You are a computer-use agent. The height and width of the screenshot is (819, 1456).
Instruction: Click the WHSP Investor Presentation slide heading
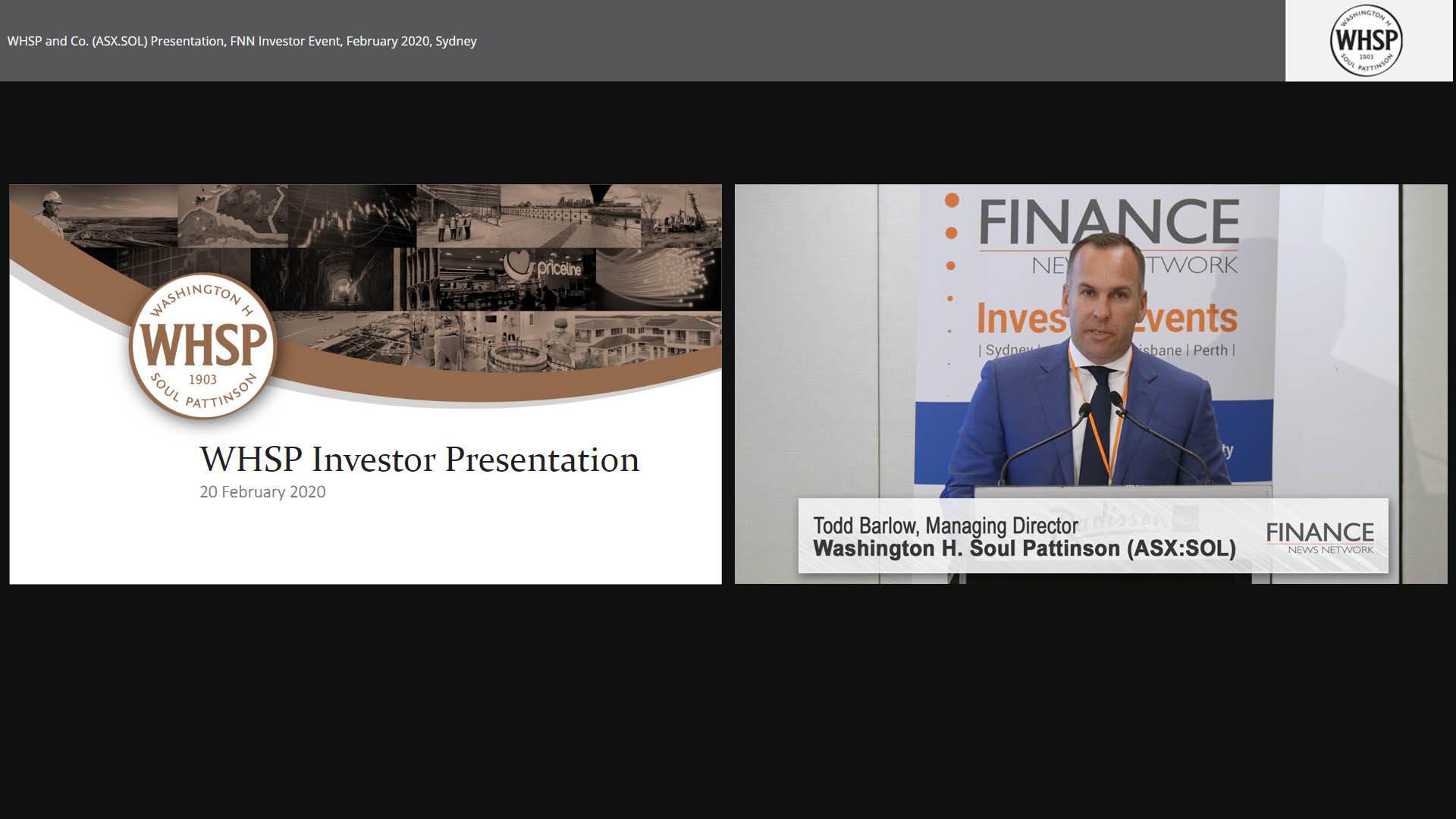(x=419, y=460)
